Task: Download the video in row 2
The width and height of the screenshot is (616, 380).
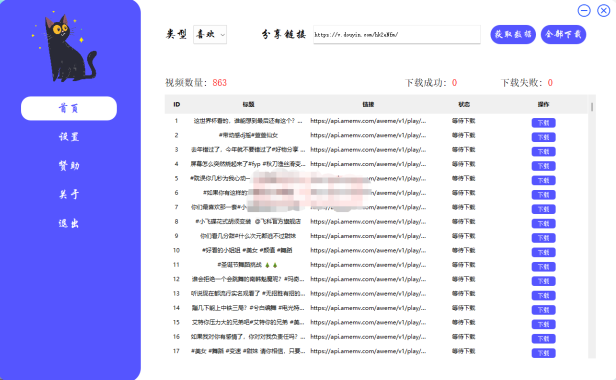Action: point(543,137)
